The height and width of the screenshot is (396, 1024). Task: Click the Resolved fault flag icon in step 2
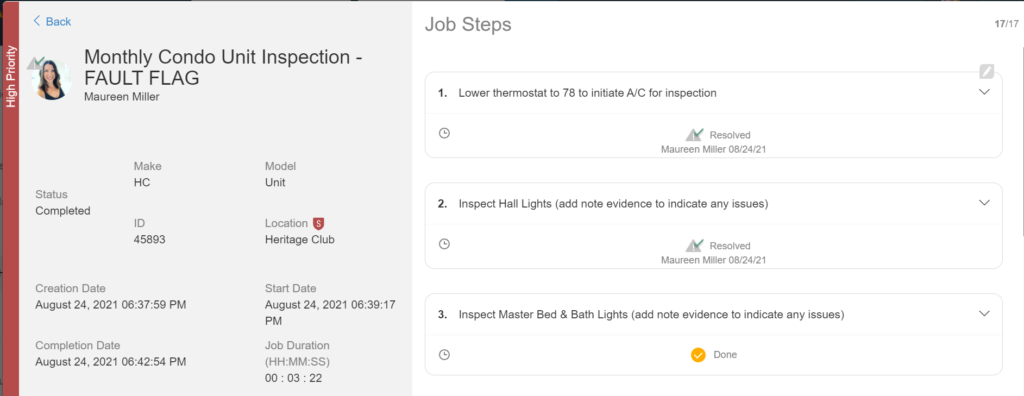694,246
